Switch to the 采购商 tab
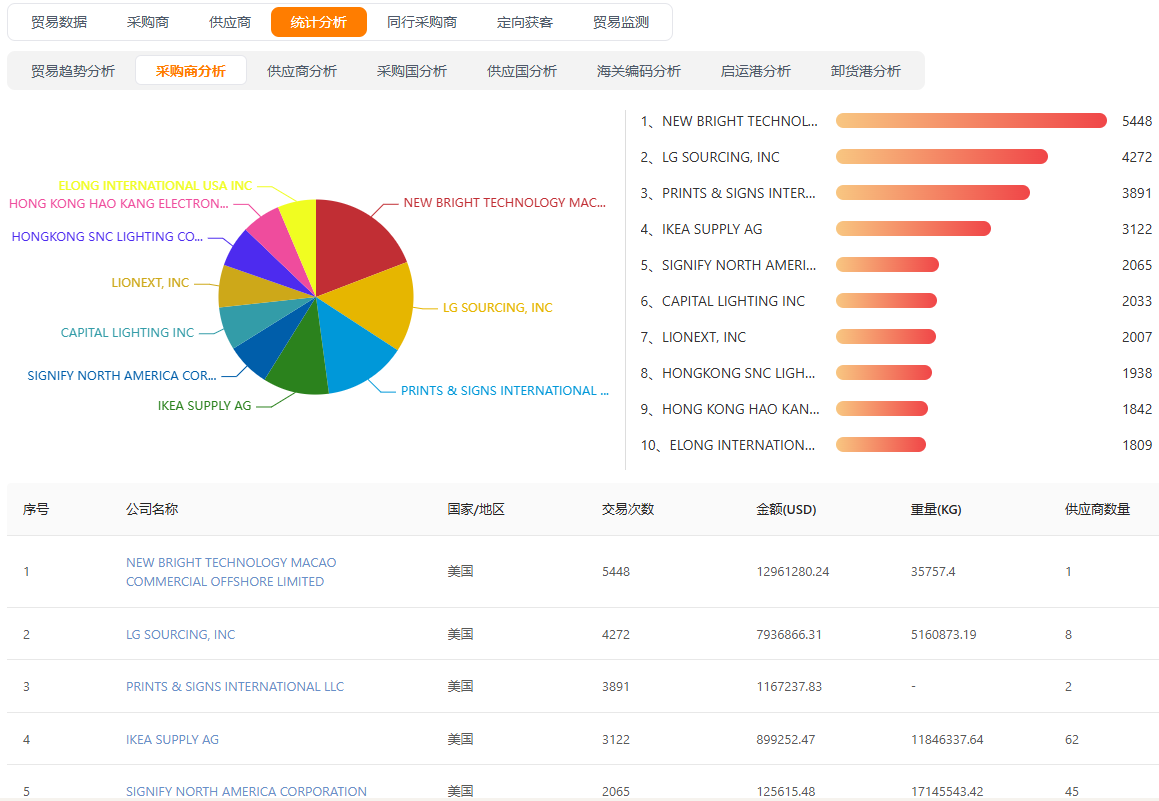This screenshot has height=801, width=1159. pyautogui.click(x=148, y=22)
